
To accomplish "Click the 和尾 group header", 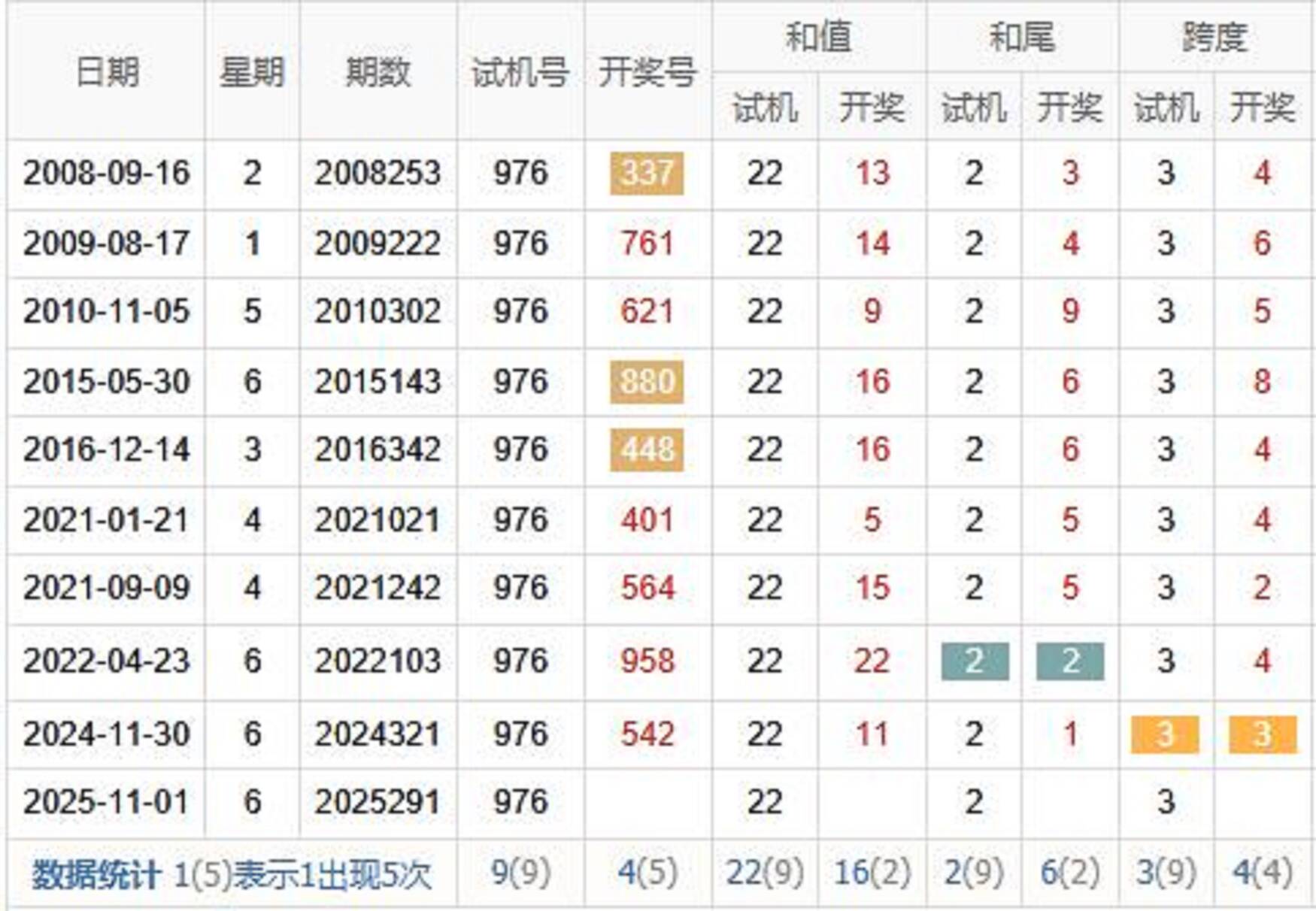I will (x=1022, y=37).
